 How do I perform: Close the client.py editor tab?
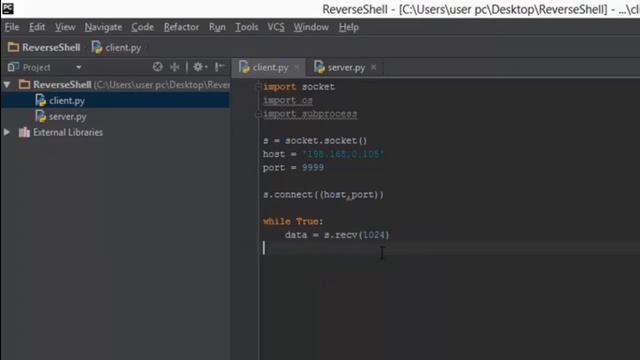[x=297, y=67]
